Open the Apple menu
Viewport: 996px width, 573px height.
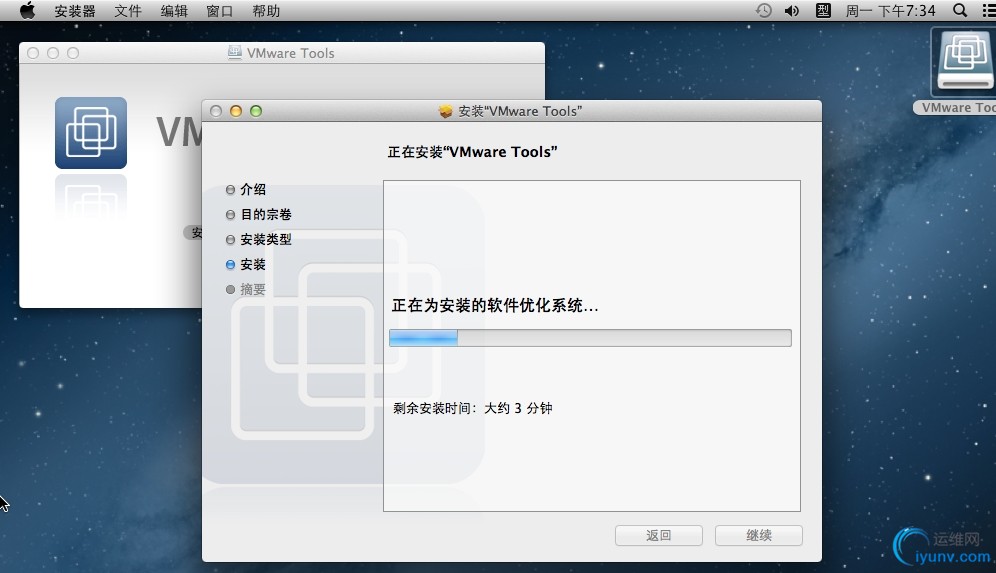tap(27, 11)
